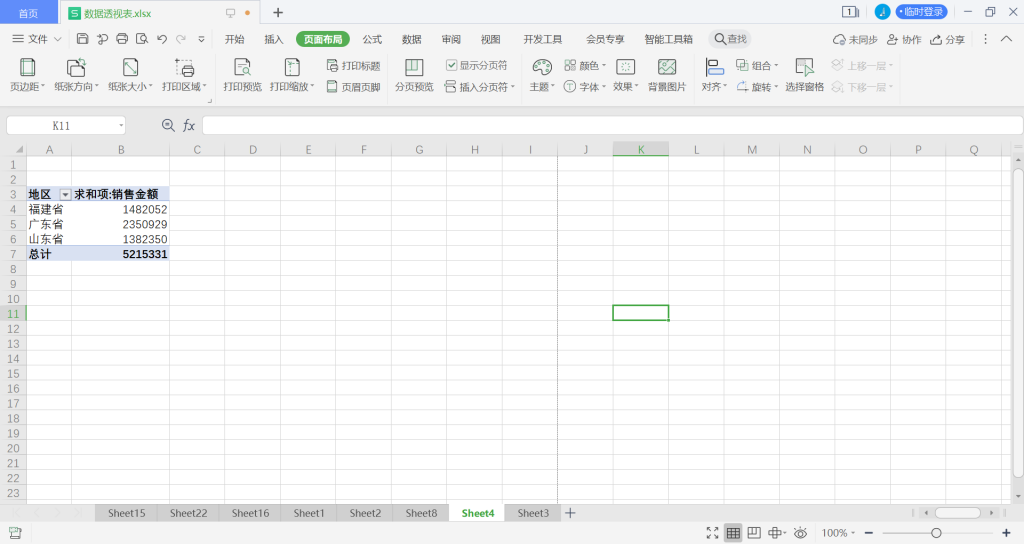Click the user avatar icon
This screenshot has height=544, width=1024.
click(x=882, y=12)
